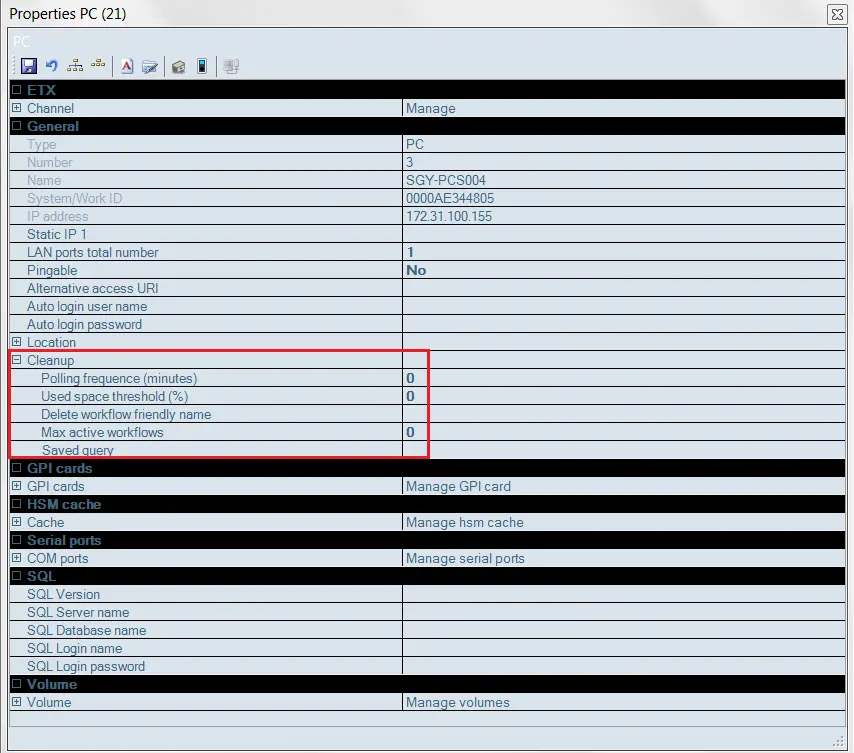854x753 pixels.
Task: Click the second hierarchy tree toolbar icon
Action: pyautogui.click(x=98, y=67)
